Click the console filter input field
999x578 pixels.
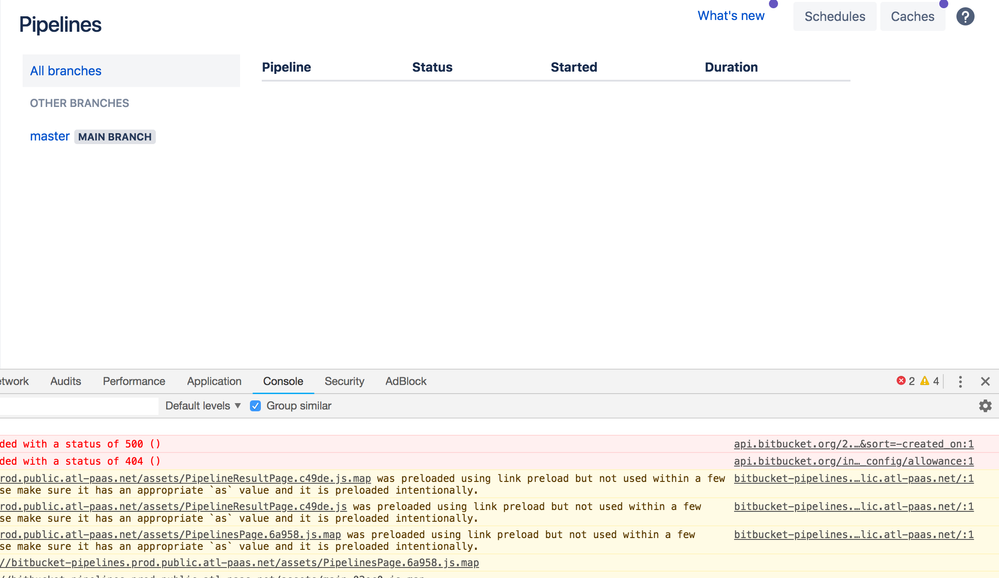[78, 406]
